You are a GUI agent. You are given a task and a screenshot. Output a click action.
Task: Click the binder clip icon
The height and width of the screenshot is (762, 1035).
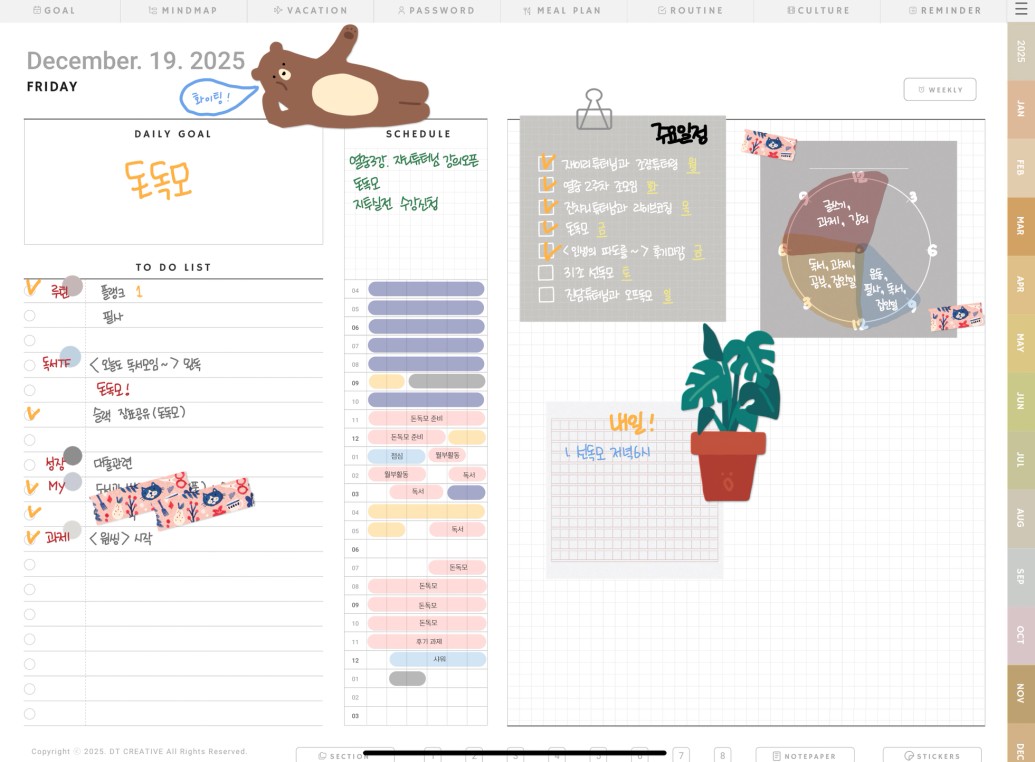(594, 109)
